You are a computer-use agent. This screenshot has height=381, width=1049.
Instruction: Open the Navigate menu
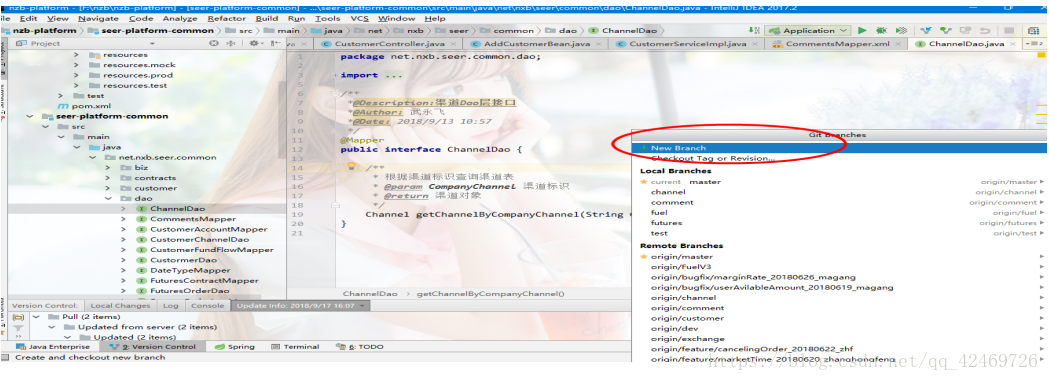pyautogui.click(x=98, y=19)
